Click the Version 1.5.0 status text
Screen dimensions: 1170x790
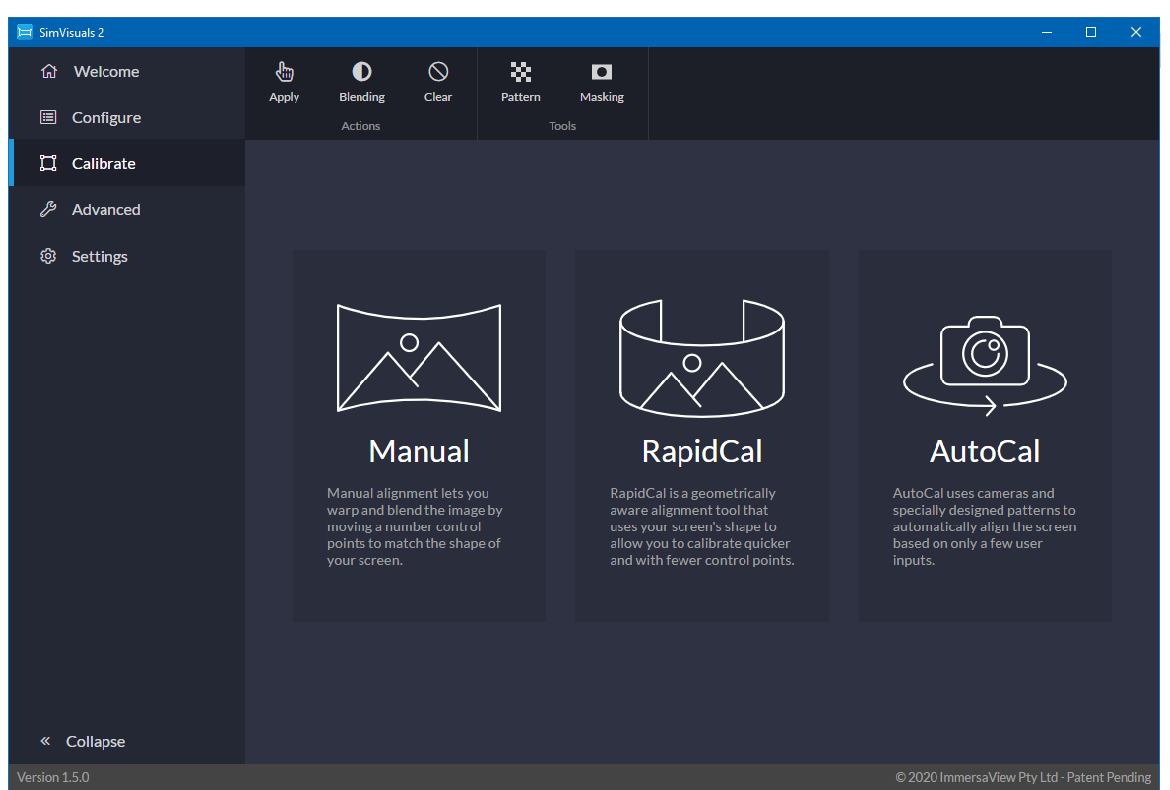click(x=53, y=777)
